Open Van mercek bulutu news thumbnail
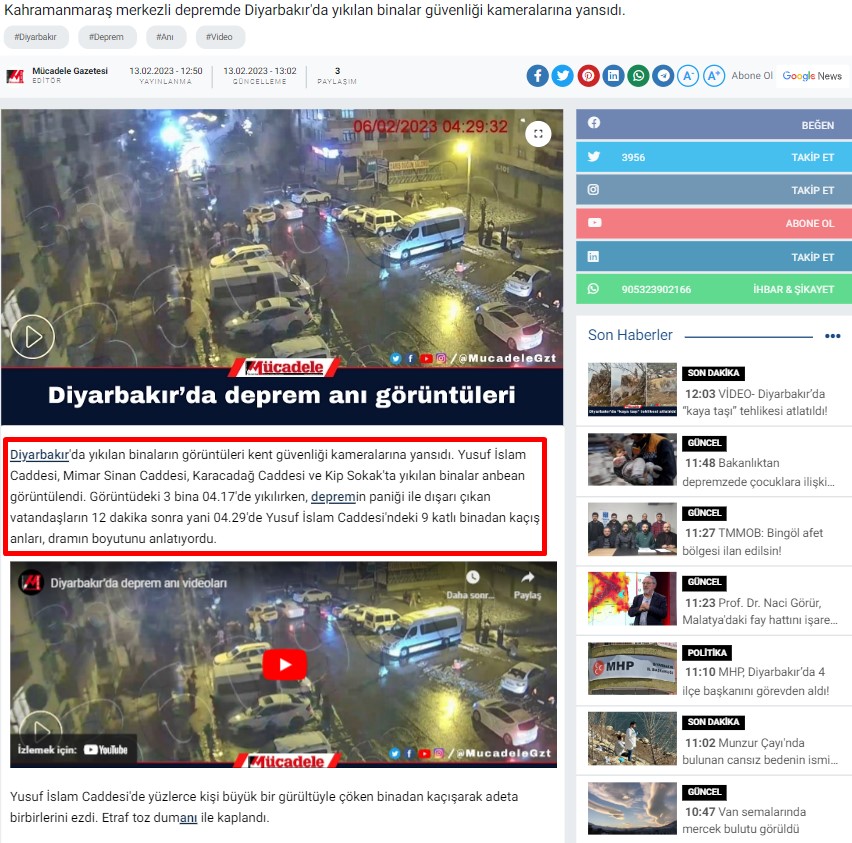852x843 pixels. click(632, 808)
